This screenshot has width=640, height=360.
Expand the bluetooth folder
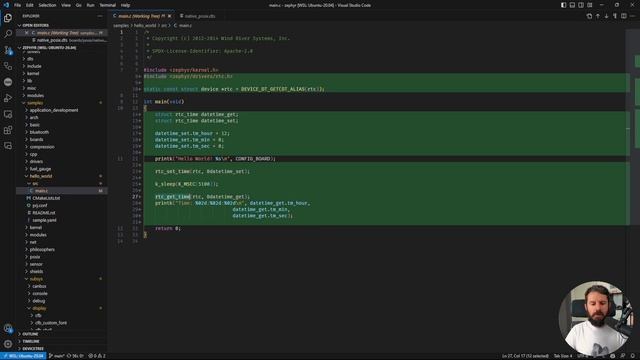tap(39, 132)
